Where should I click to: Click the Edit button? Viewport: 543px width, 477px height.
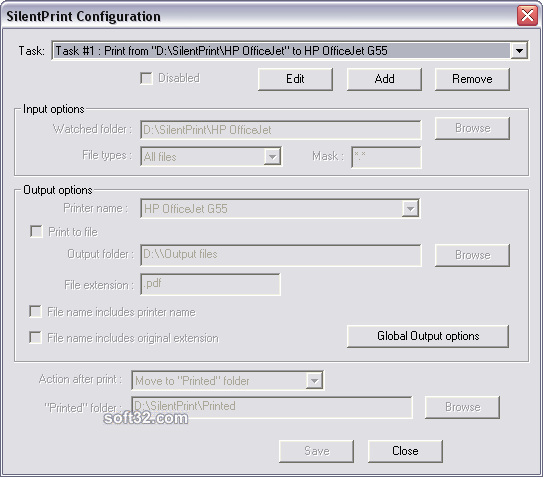pos(295,79)
